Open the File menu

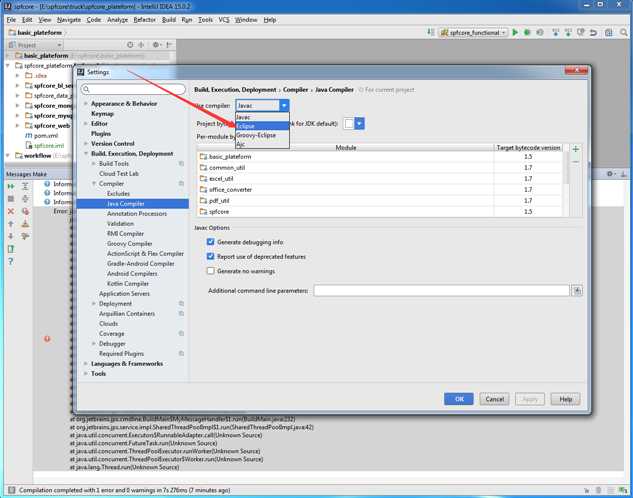click(11, 19)
